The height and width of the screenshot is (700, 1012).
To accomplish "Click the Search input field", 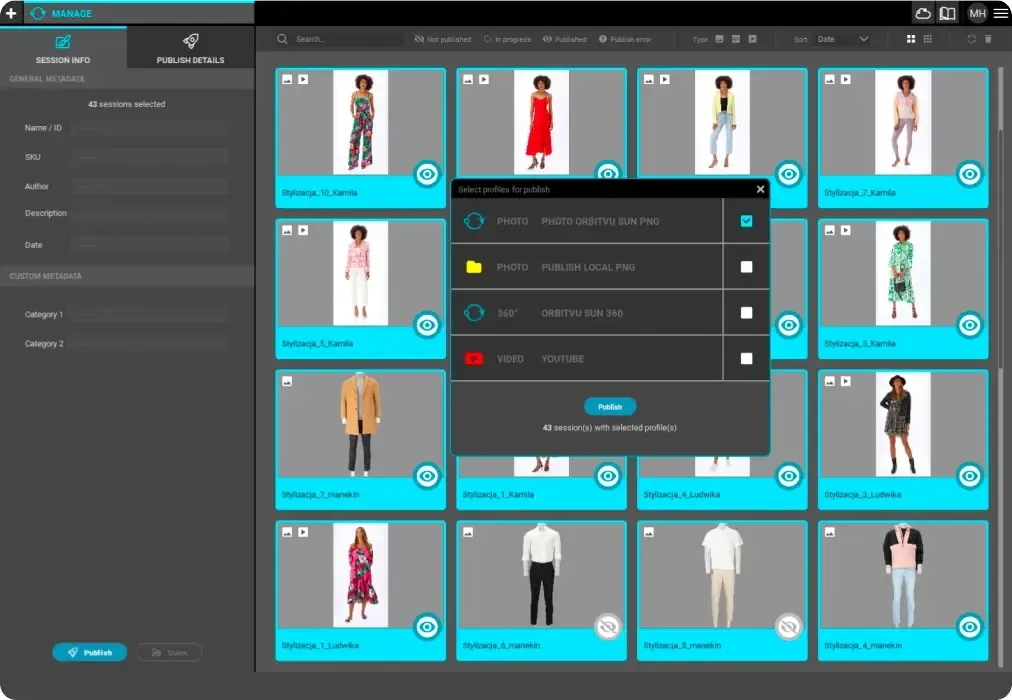I will point(340,39).
